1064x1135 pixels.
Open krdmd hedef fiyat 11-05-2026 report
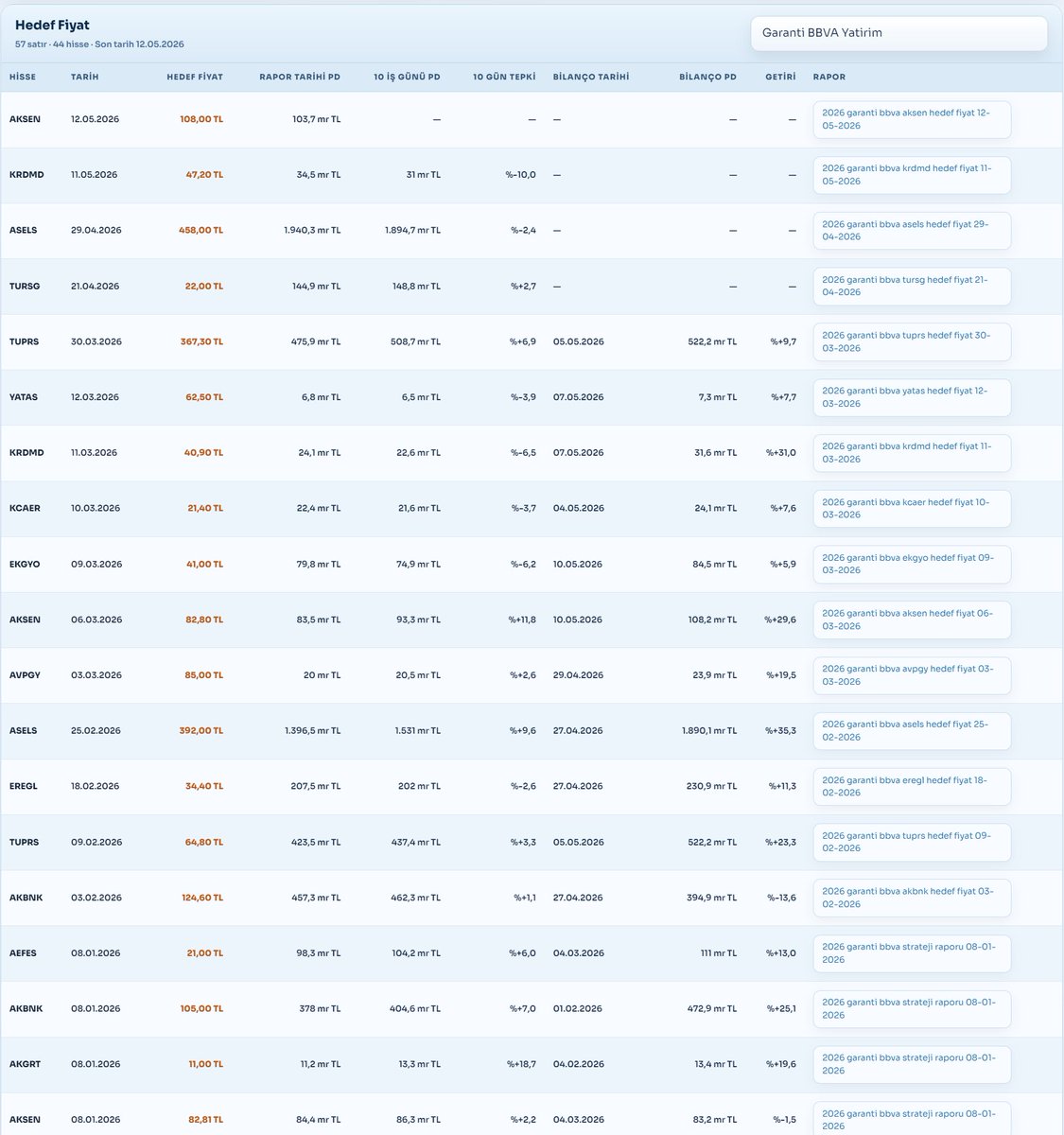[912, 175]
